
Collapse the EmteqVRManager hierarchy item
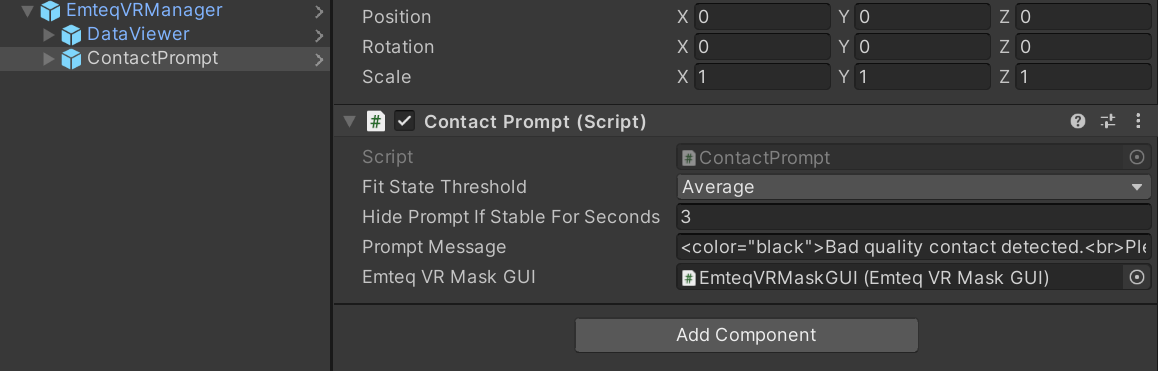[x=28, y=11]
